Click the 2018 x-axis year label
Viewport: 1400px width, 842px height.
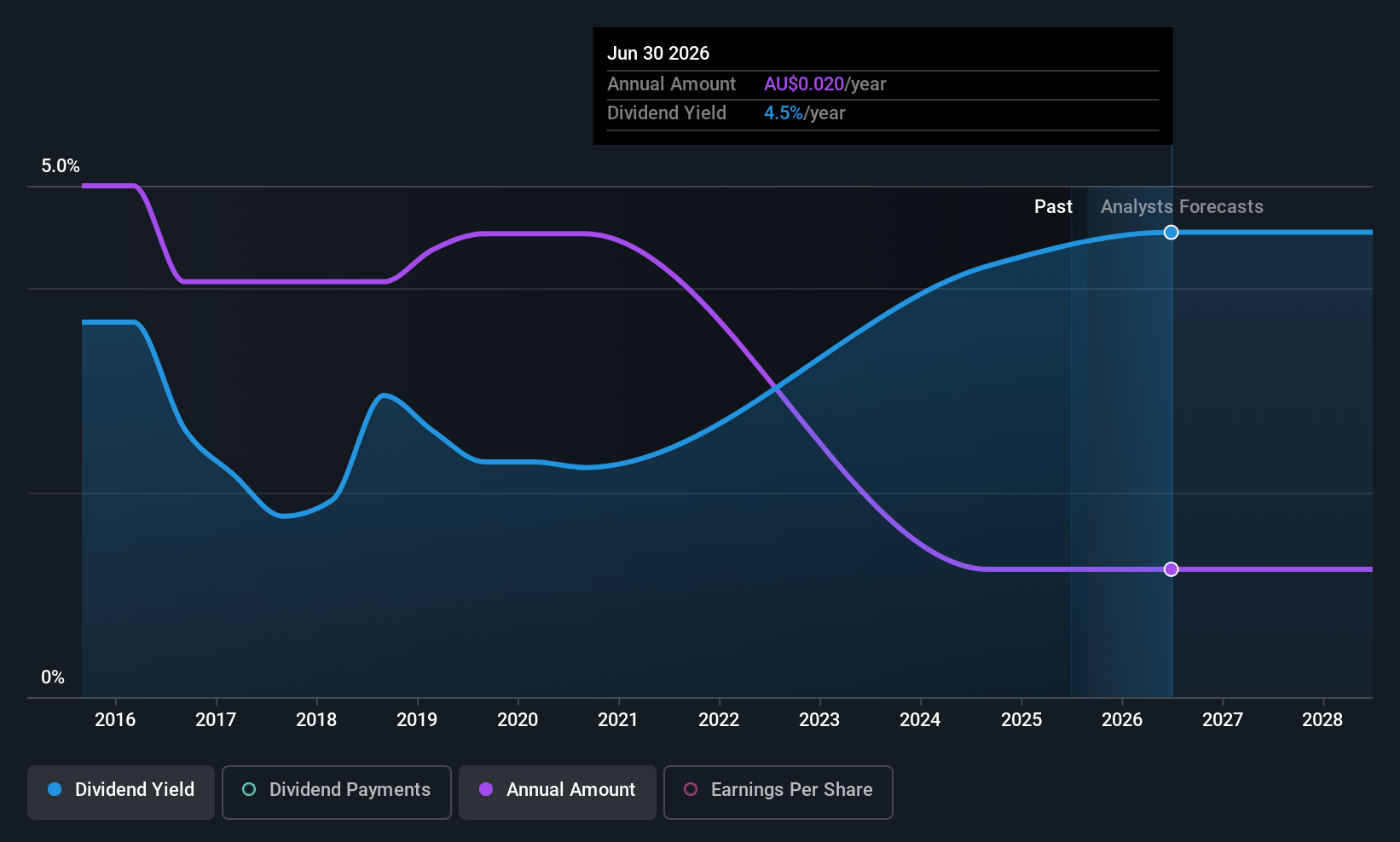(x=316, y=720)
